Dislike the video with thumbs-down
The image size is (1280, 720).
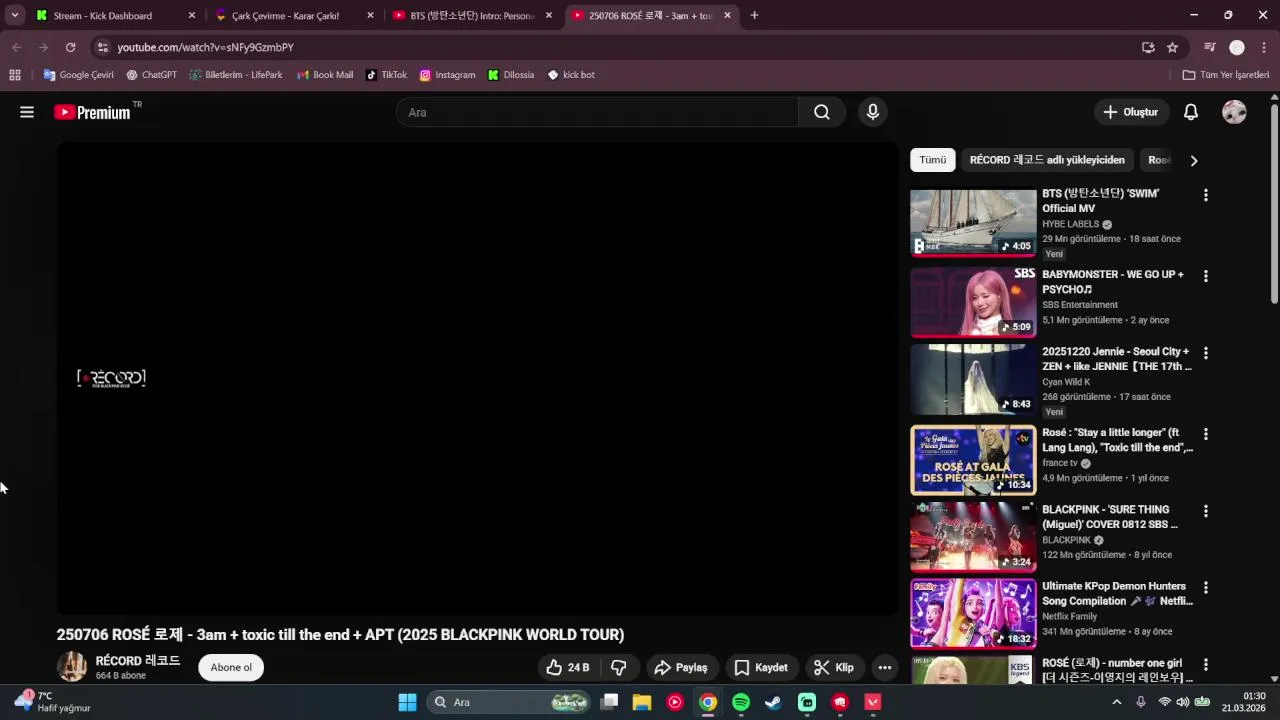click(619, 667)
